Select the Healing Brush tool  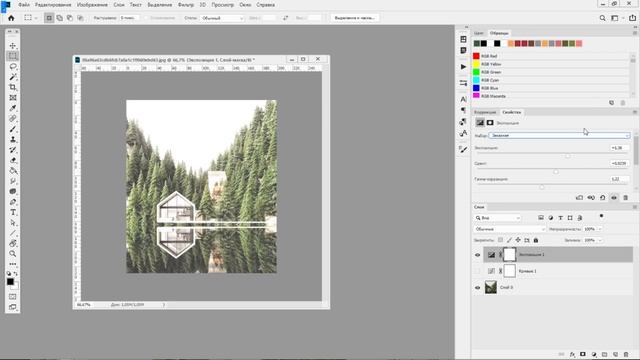click(x=13, y=118)
